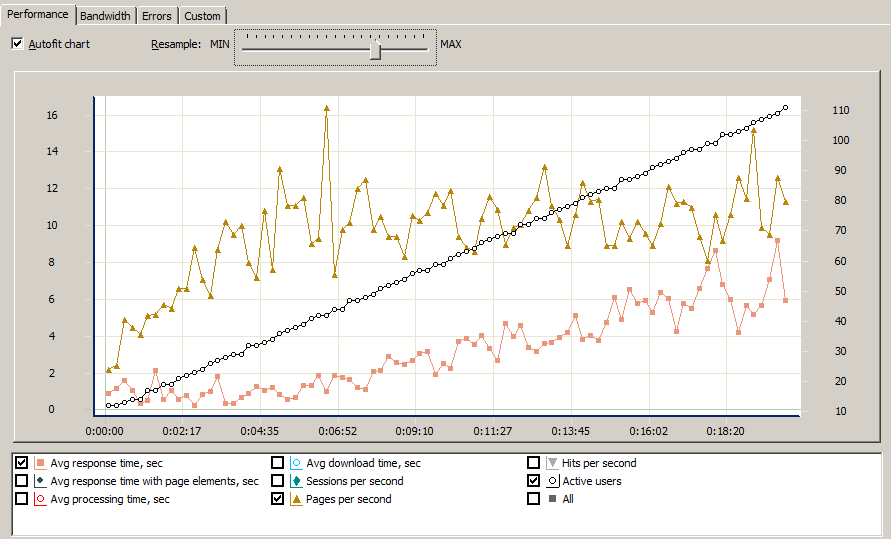Click the white circle Active users icon
The image size is (891, 539).
click(x=552, y=481)
